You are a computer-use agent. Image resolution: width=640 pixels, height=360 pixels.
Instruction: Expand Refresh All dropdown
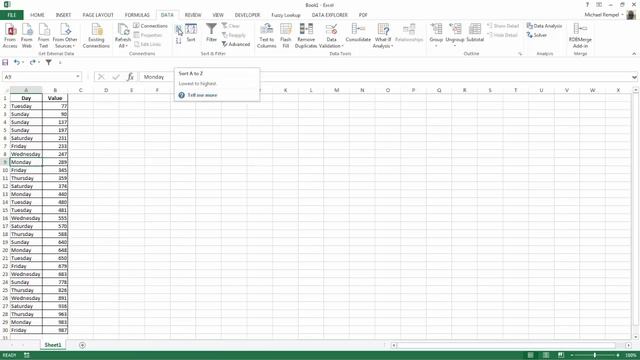(122, 42)
